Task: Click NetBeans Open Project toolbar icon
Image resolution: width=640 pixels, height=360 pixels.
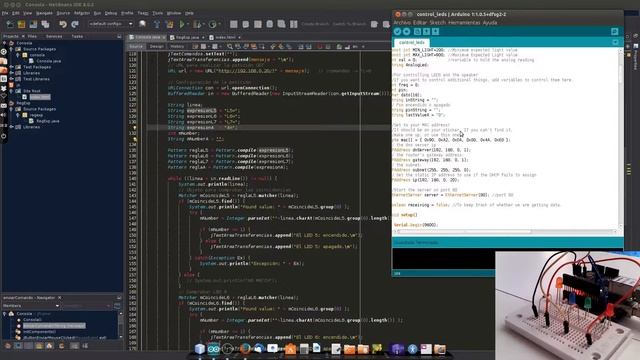Action: pos(33,24)
